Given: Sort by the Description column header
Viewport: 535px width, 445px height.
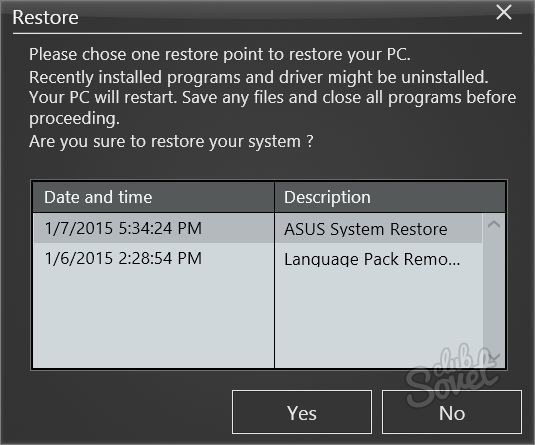Looking at the screenshot, I should pos(390,197).
